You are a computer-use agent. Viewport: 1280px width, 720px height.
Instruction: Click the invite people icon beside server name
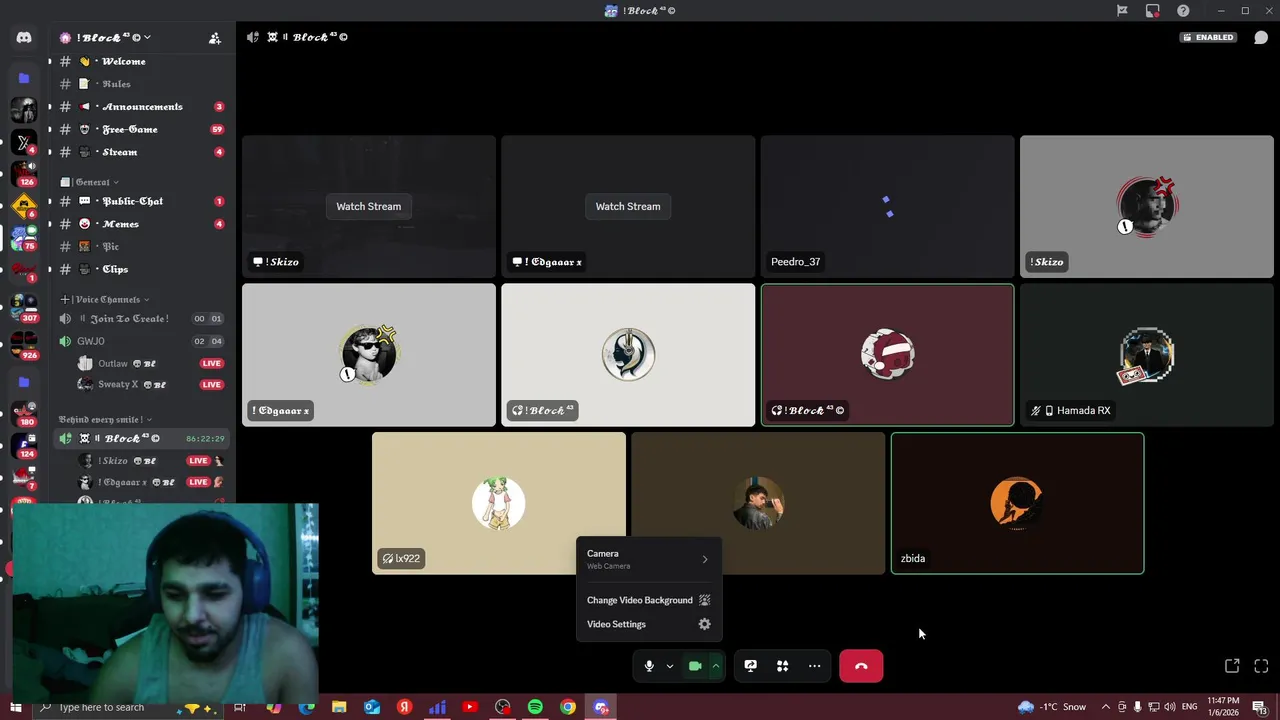(x=215, y=38)
